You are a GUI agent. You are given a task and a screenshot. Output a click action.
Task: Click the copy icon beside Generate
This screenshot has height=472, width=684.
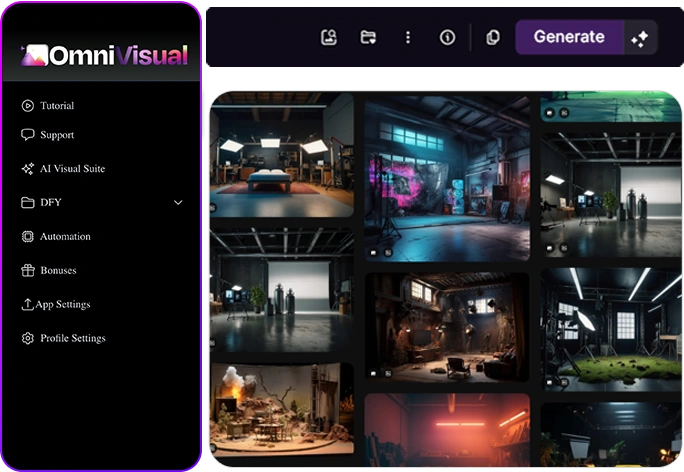pos(493,37)
